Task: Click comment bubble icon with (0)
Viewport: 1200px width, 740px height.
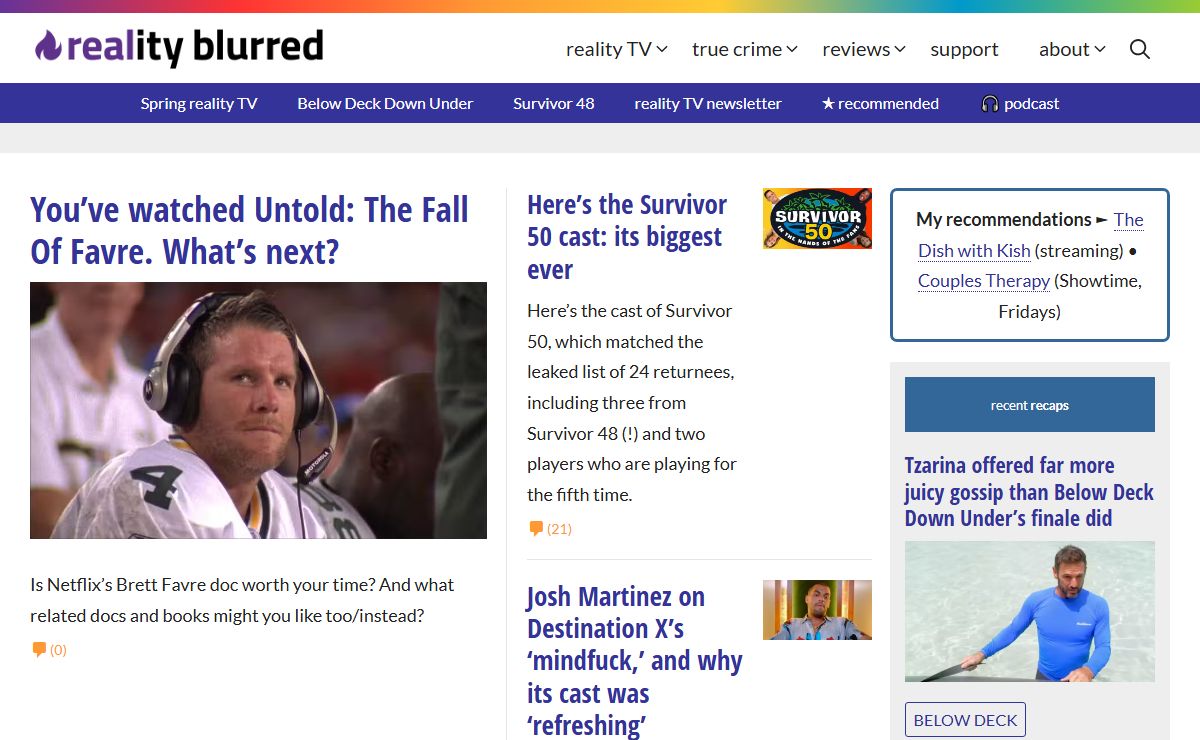Action: pyautogui.click(x=39, y=649)
